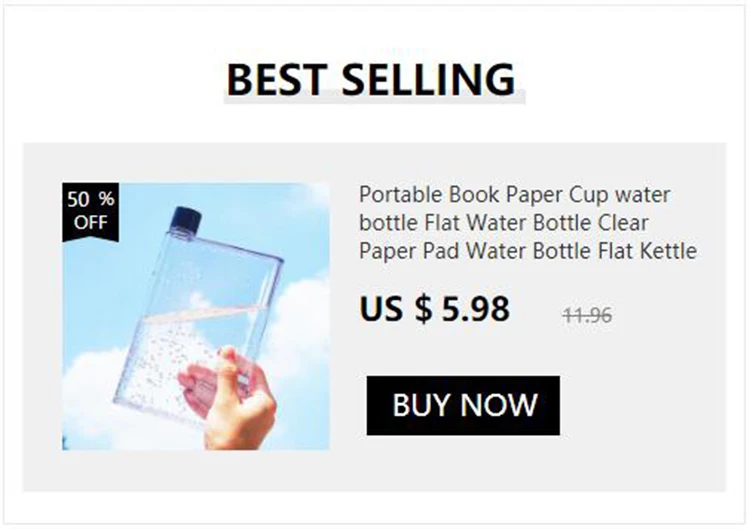750x529 pixels.
Task: Open the Portable Book Paper Cup title link
Action: 528,222
